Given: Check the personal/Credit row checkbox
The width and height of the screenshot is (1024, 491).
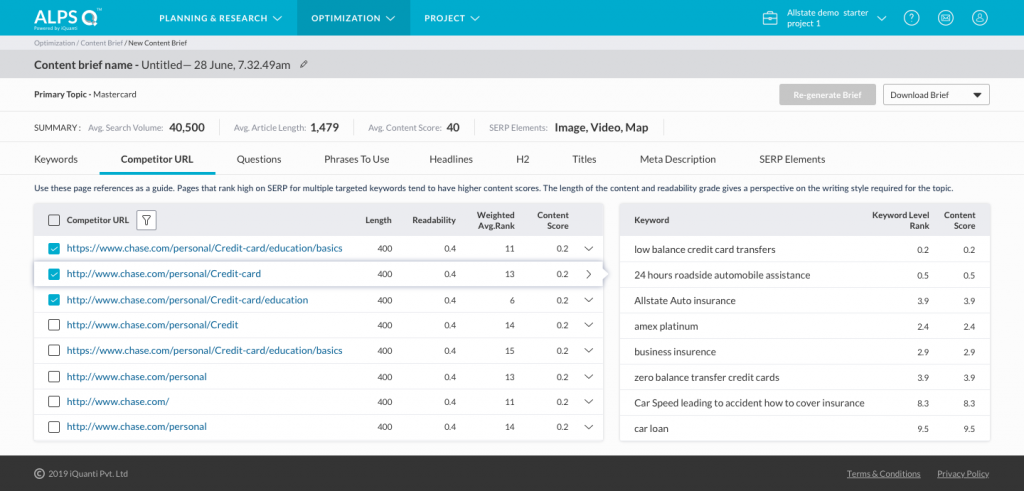Looking at the screenshot, I should pyautogui.click(x=54, y=325).
